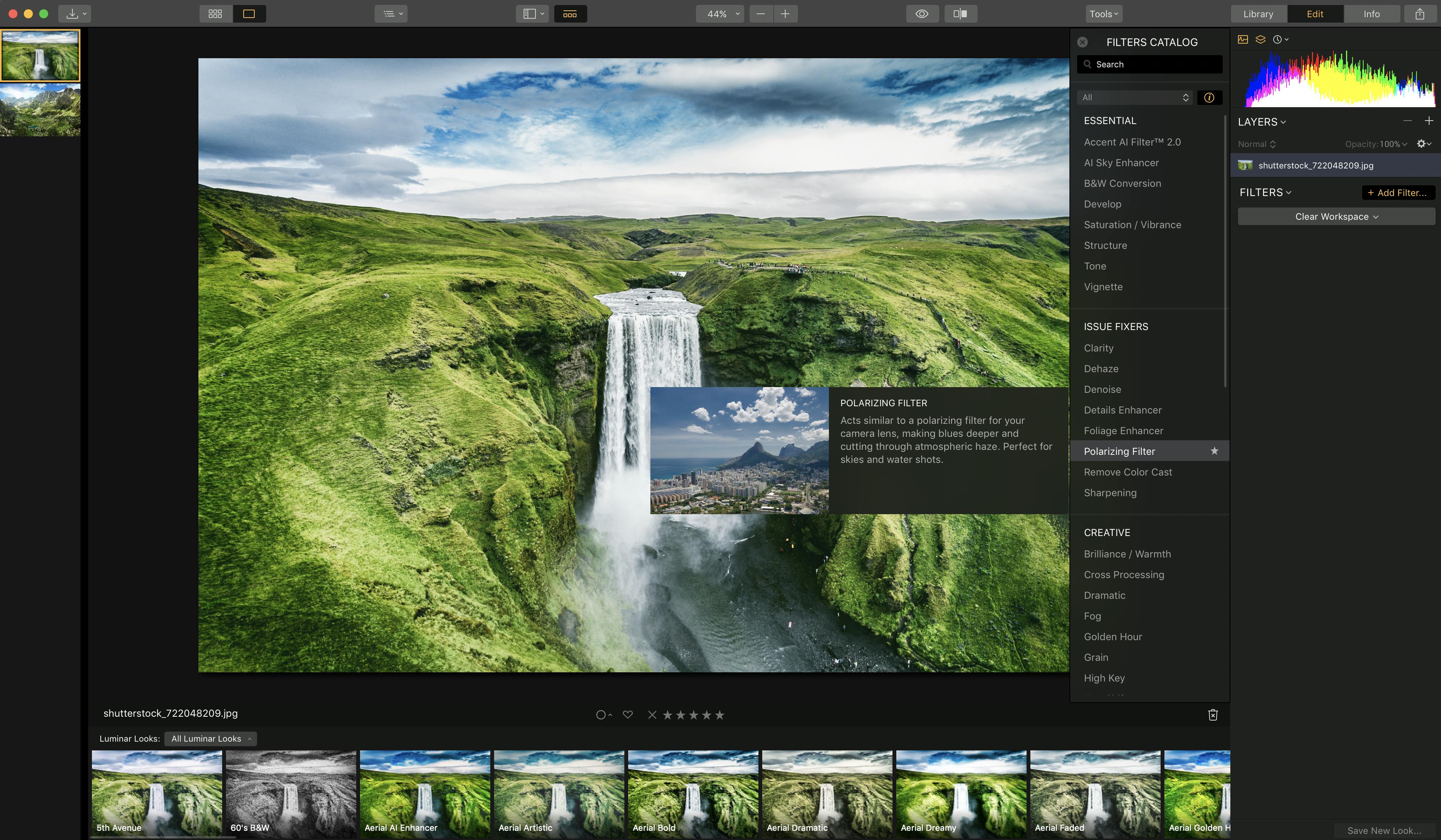Image resolution: width=1441 pixels, height=840 pixels.
Task: Close the Filters Catalog panel
Action: (1082, 42)
